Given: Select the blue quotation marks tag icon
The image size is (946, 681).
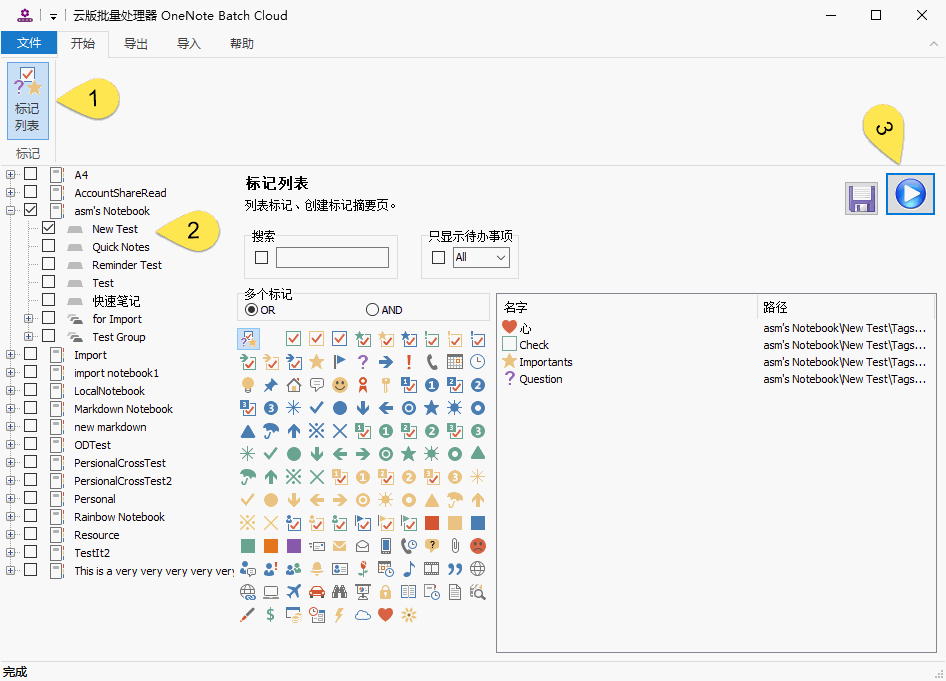Looking at the screenshot, I should coord(455,569).
